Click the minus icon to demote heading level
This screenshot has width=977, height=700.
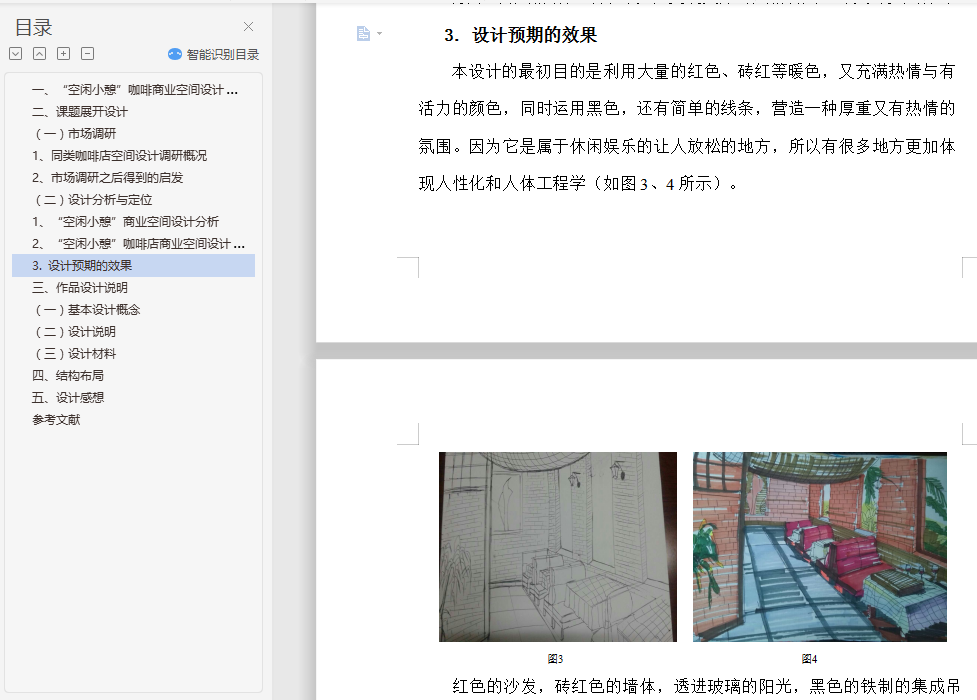[88, 54]
